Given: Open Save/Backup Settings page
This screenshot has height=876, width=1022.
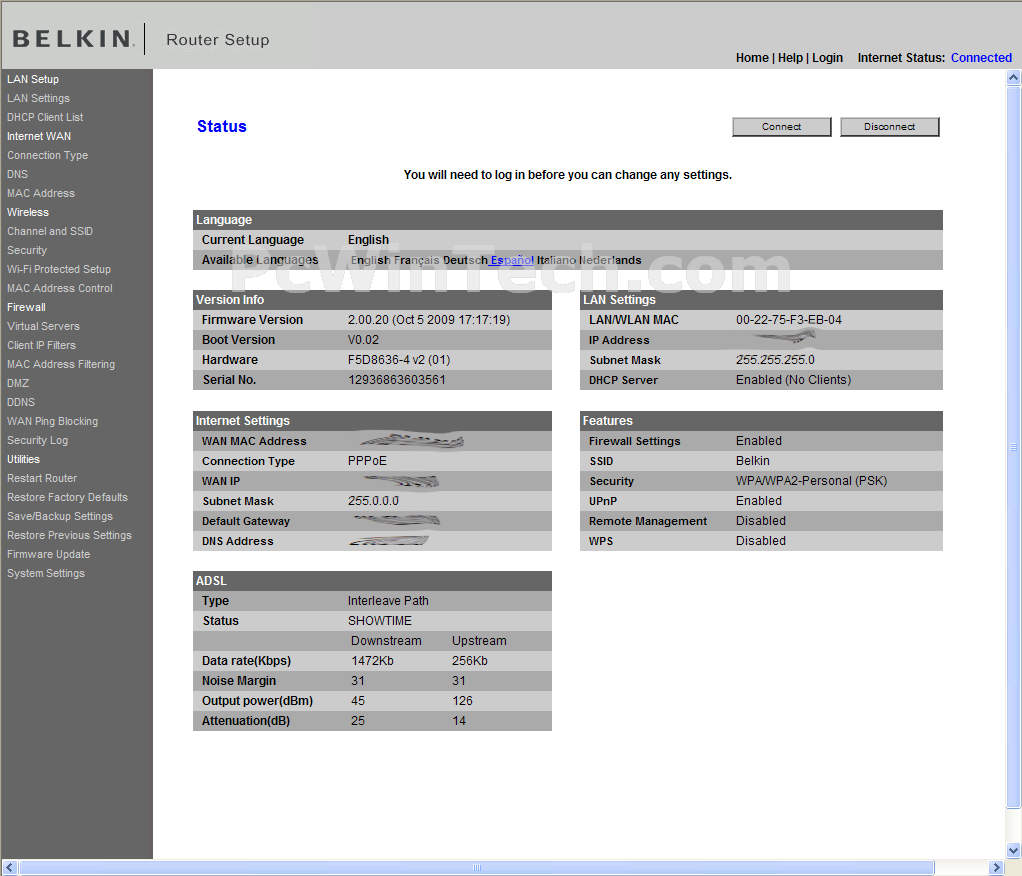Looking at the screenshot, I should click(x=59, y=516).
